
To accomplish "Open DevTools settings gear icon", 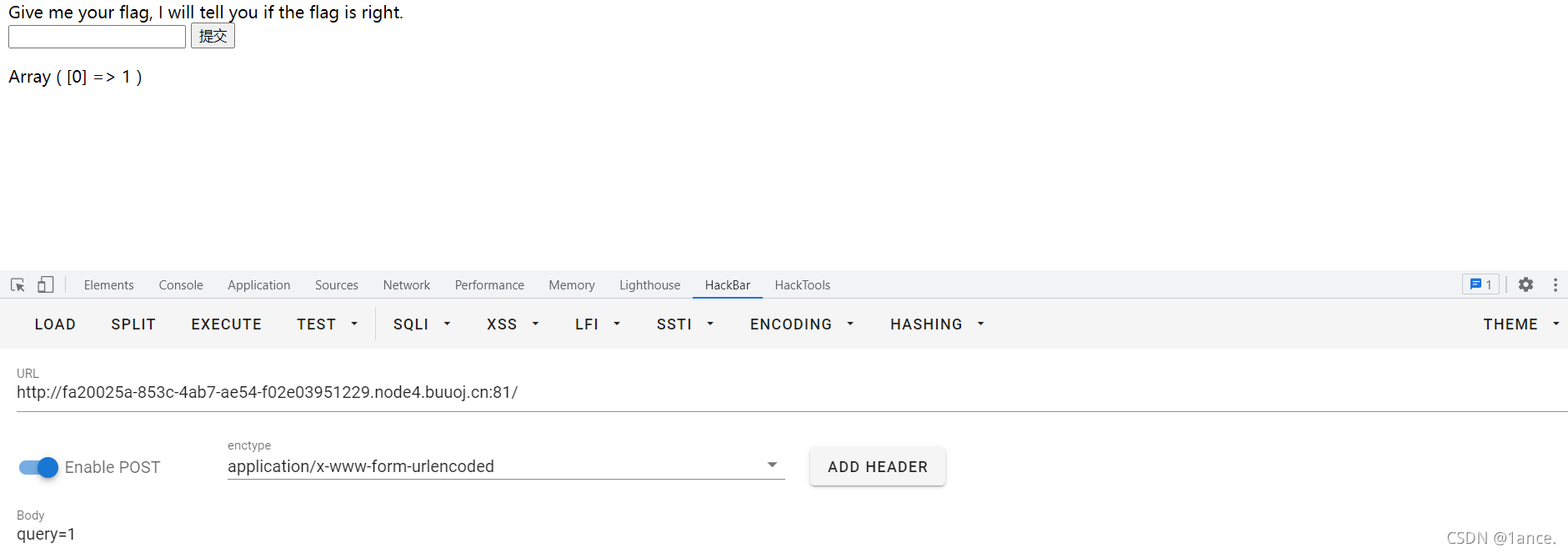I will [x=1525, y=284].
